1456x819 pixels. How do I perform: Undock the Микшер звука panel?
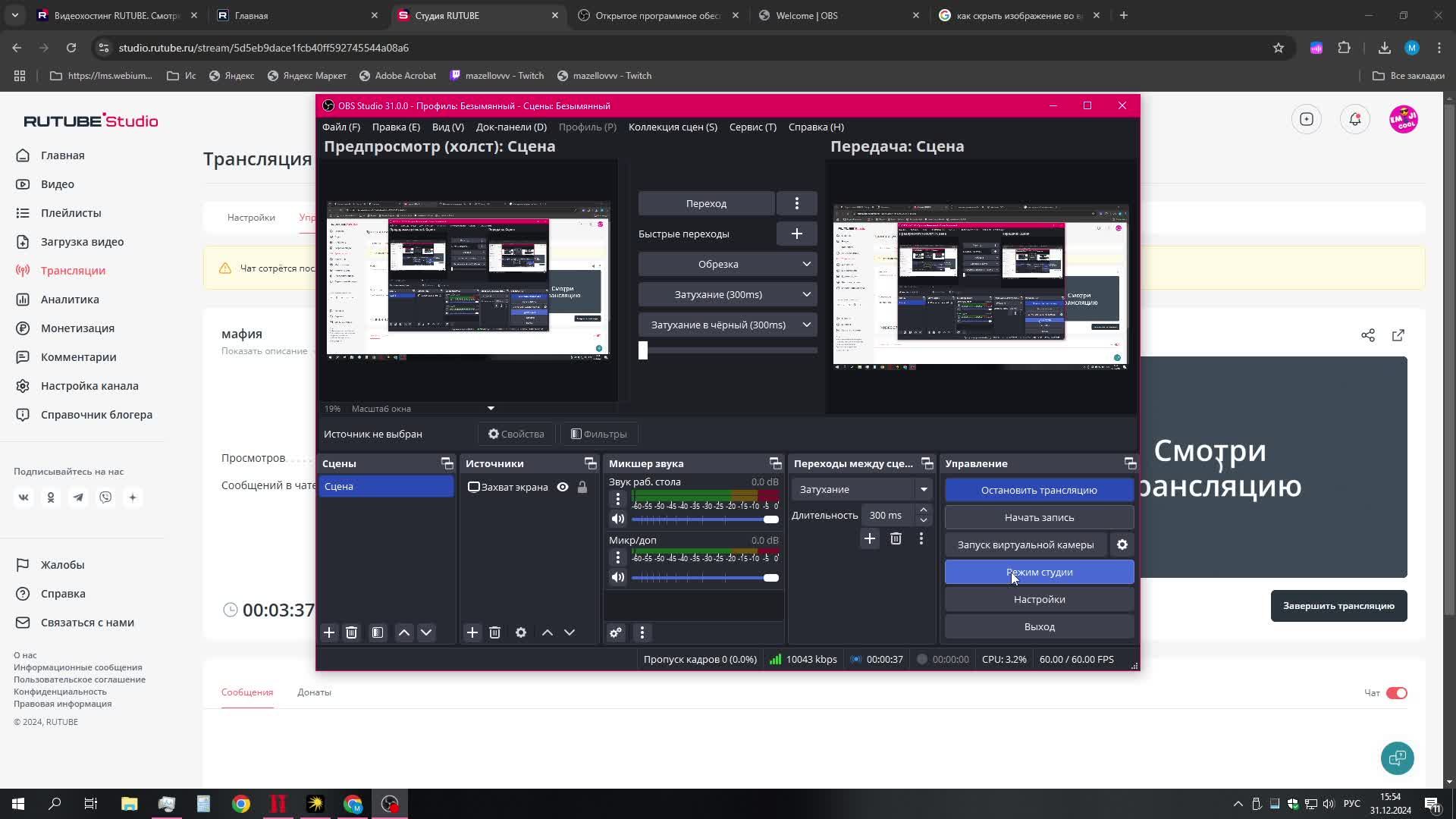click(775, 463)
